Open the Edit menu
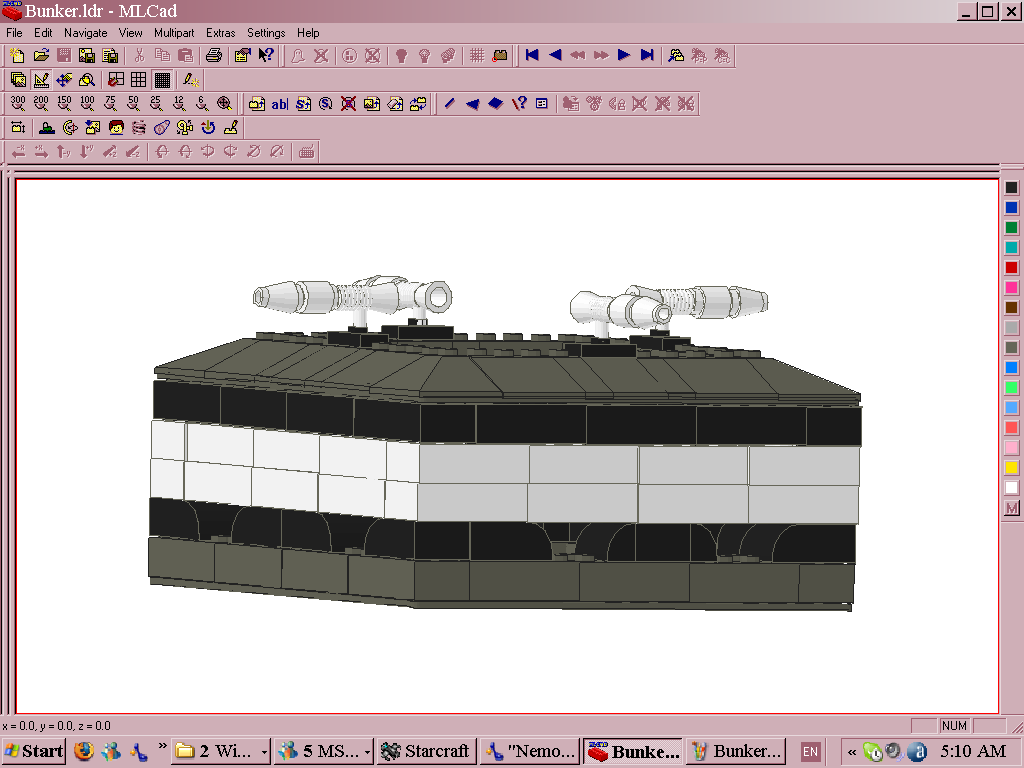The image size is (1024, 768). point(43,33)
